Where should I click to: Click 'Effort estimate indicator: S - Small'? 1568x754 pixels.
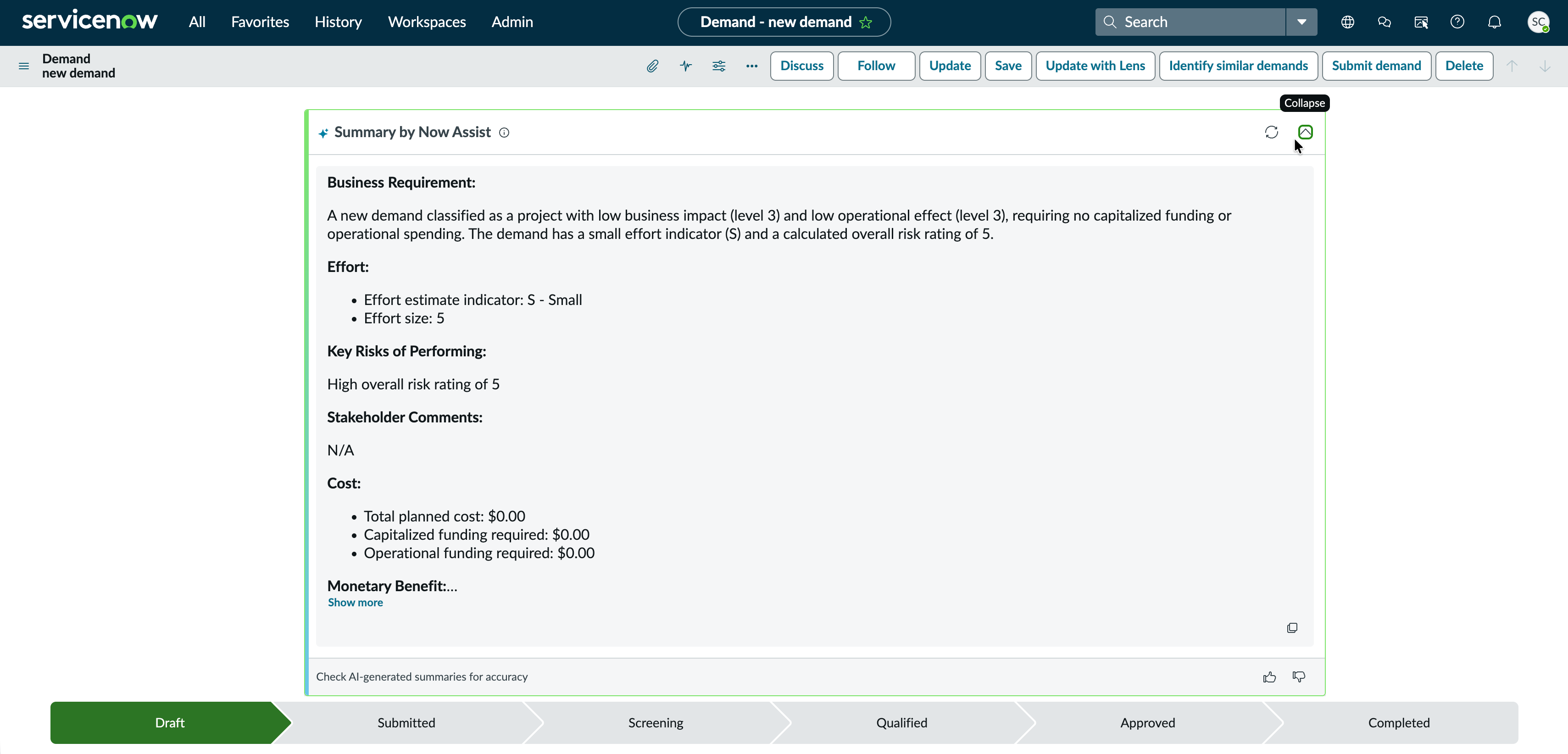pos(473,300)
